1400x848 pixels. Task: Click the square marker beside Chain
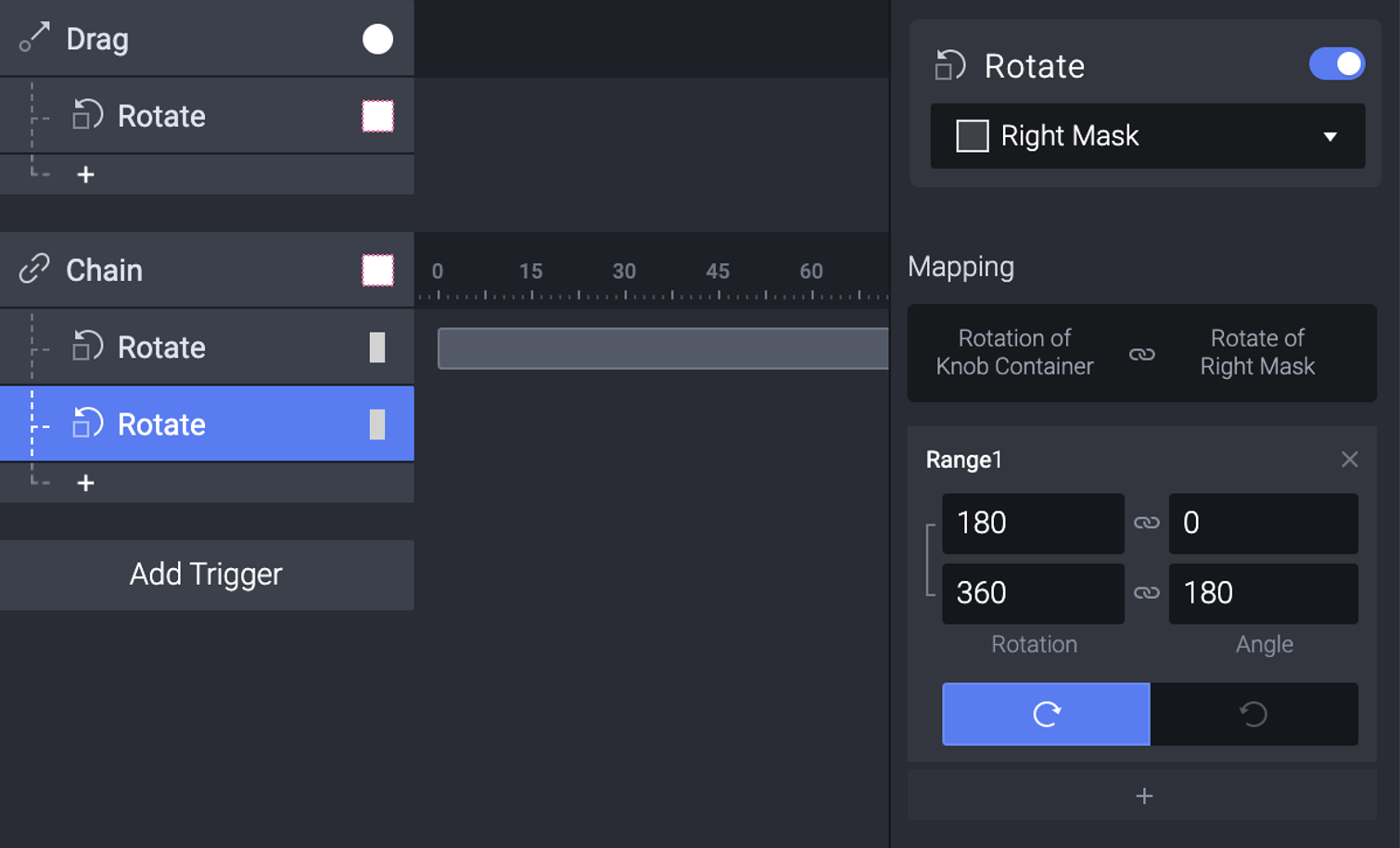pos(377,271)
